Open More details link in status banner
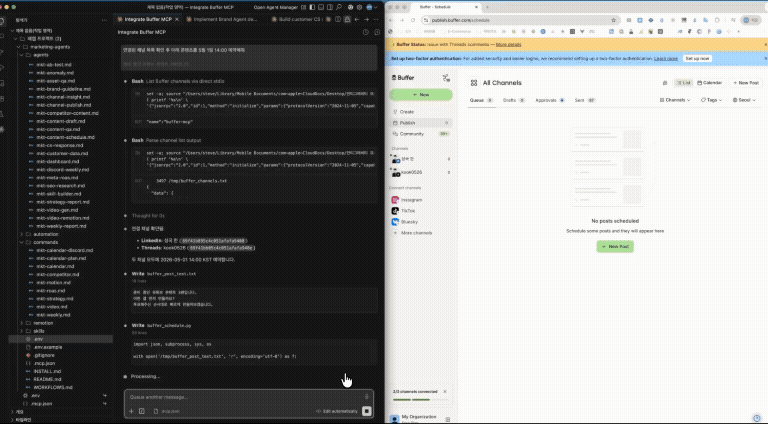Viewport: 768px width, 424px height. click(x=508, y=45)
